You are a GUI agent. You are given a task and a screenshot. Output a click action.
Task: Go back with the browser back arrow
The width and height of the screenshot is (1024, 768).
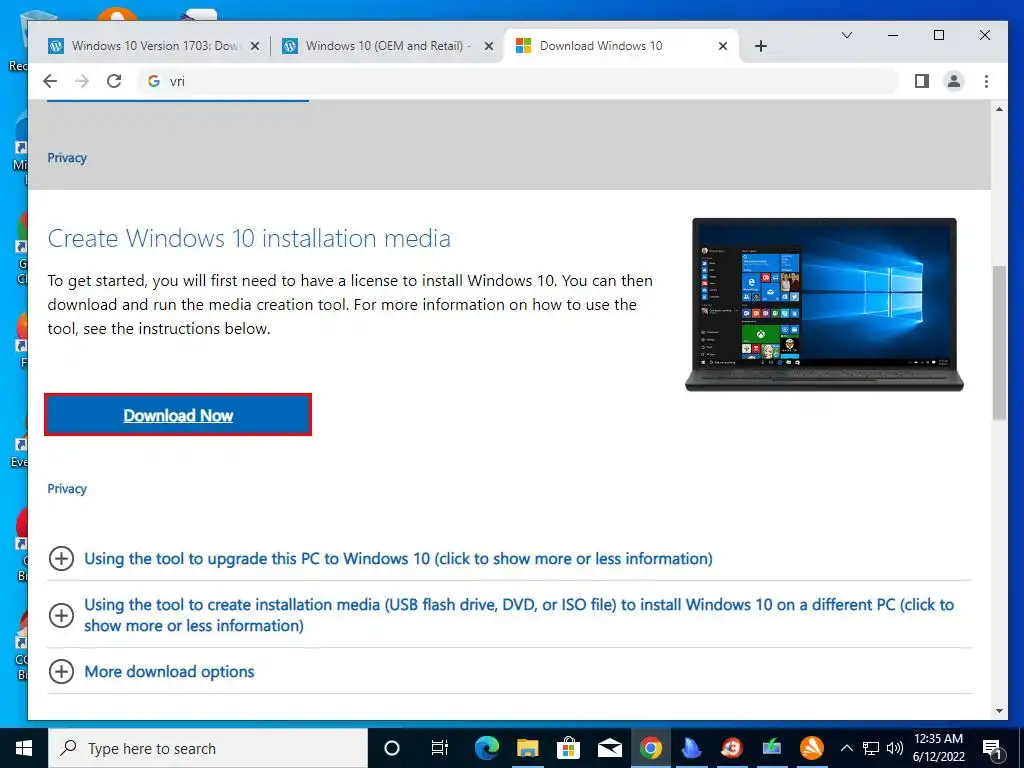pyautogui.click(x=50, y=81)
